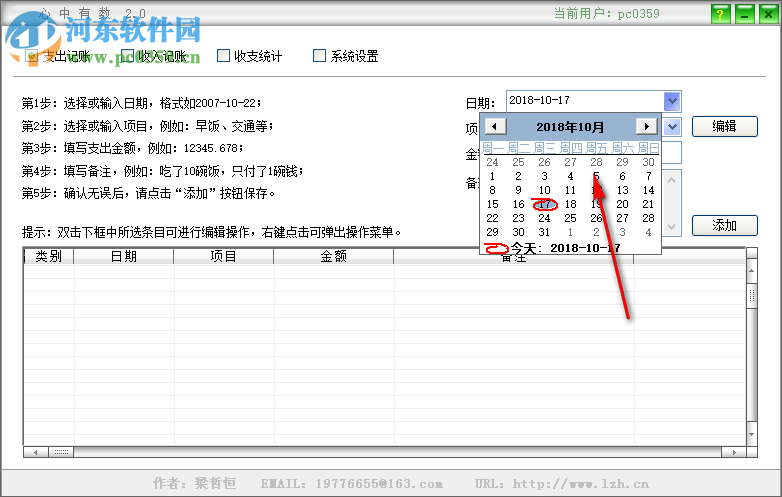Select September 27 in the calendar
The width and height of the screenshot is (782, 497).
tap(571, 162)
